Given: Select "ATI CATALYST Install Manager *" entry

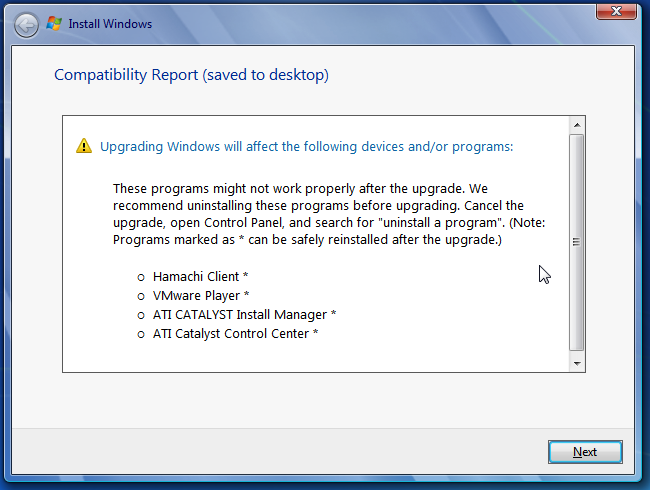Looking at the screenshot, I should point(245,315).
